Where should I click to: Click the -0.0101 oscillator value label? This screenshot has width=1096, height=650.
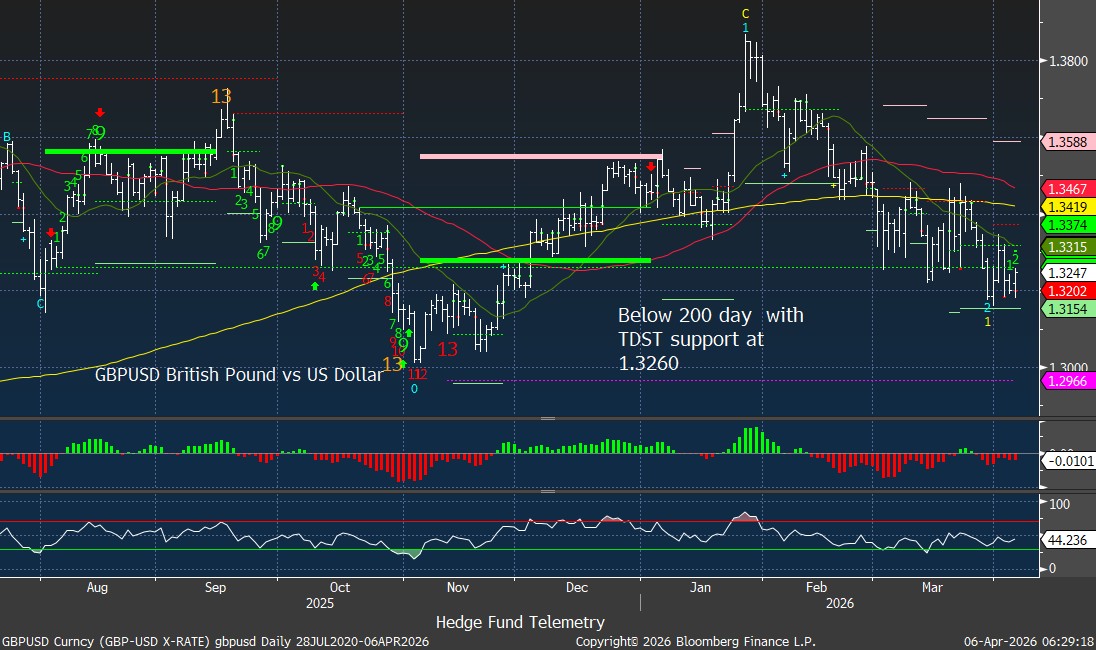click(1067, 461)
